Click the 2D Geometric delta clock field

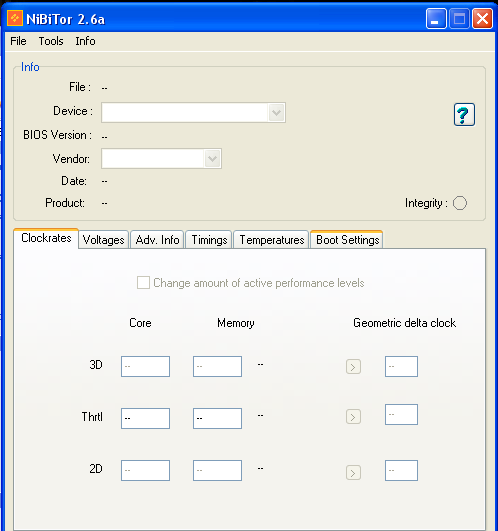pyautogui.click(x=401, y=470)
